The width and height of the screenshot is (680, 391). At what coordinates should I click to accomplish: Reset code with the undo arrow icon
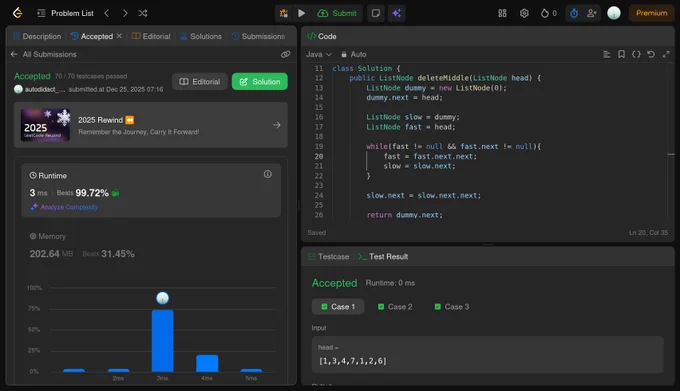click(651, 54)
